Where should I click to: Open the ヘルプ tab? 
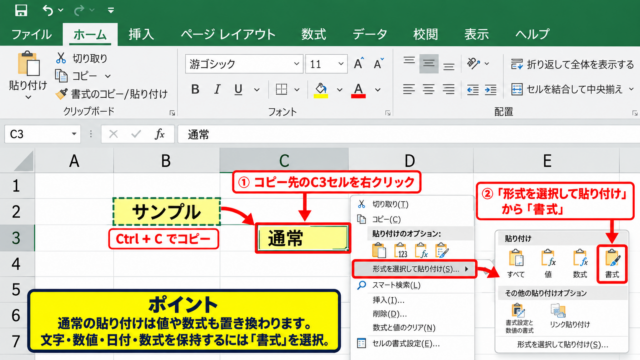(533, 34)
